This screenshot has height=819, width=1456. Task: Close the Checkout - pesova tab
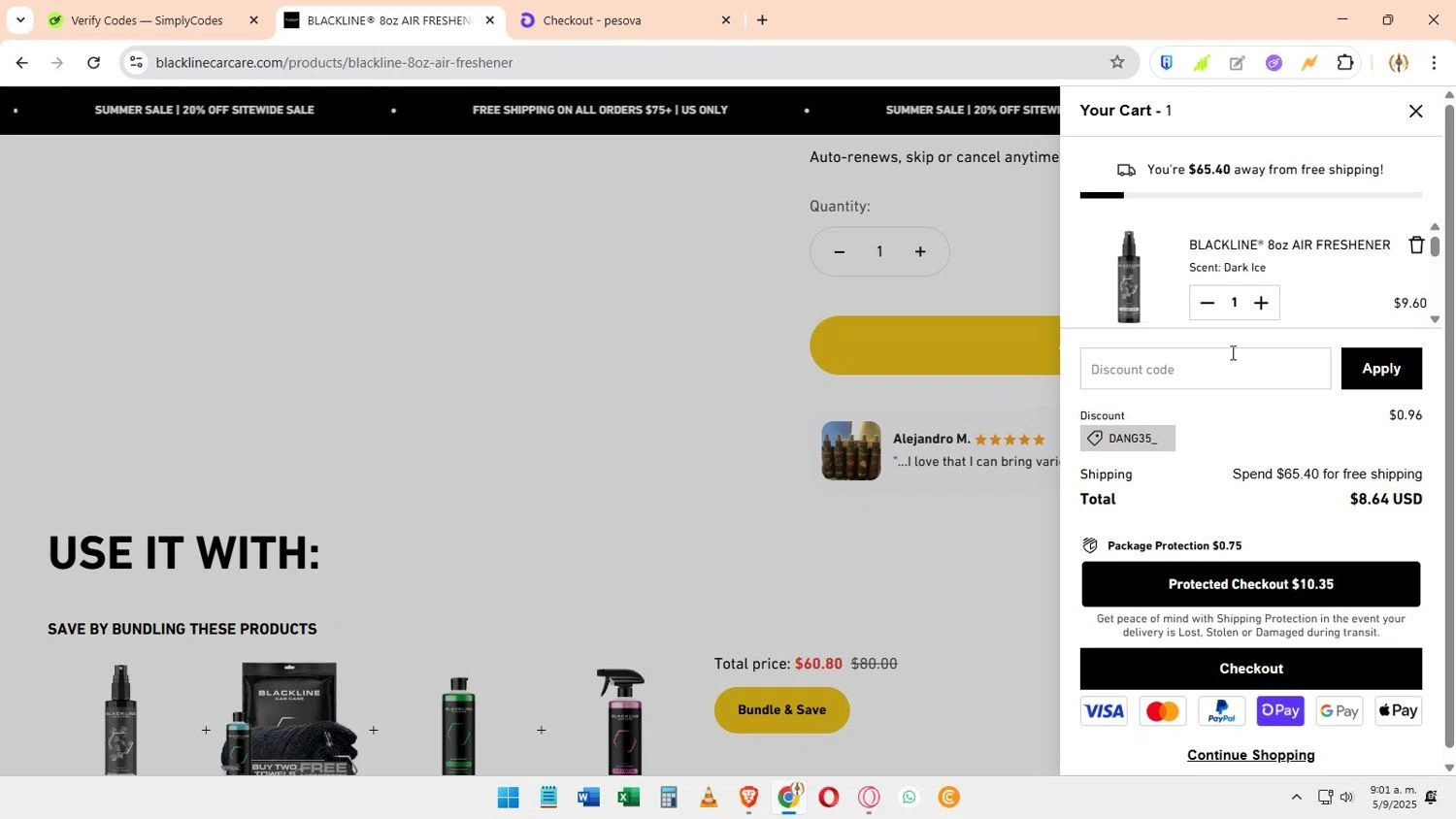coord(725,20)
